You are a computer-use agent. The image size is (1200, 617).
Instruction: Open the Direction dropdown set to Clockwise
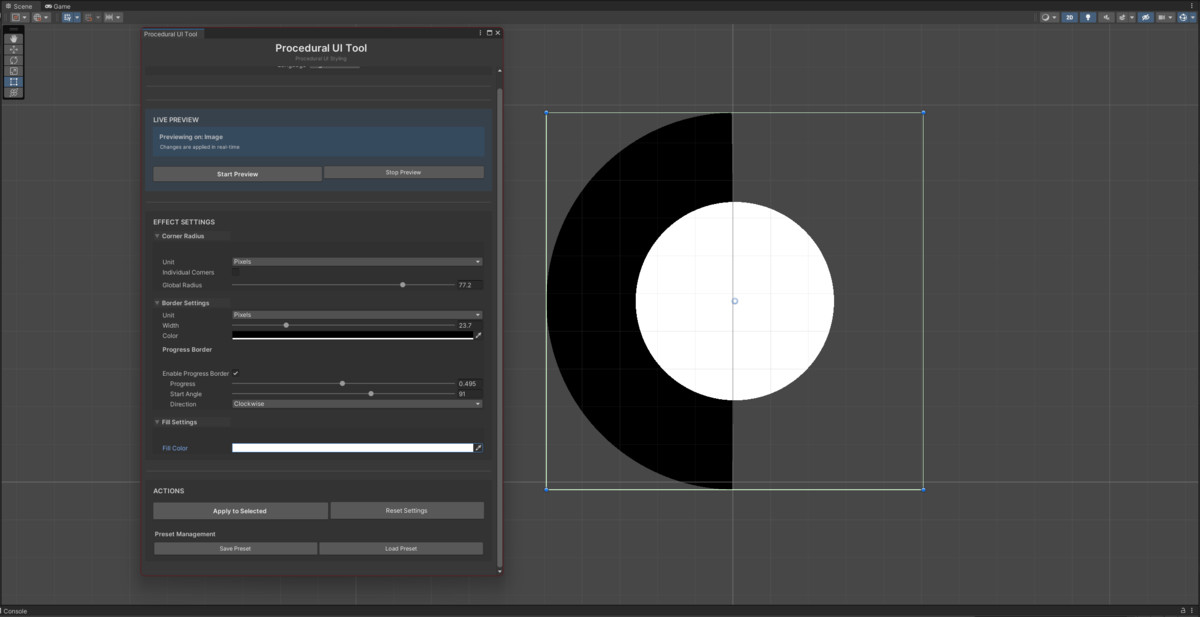[357, 403]
